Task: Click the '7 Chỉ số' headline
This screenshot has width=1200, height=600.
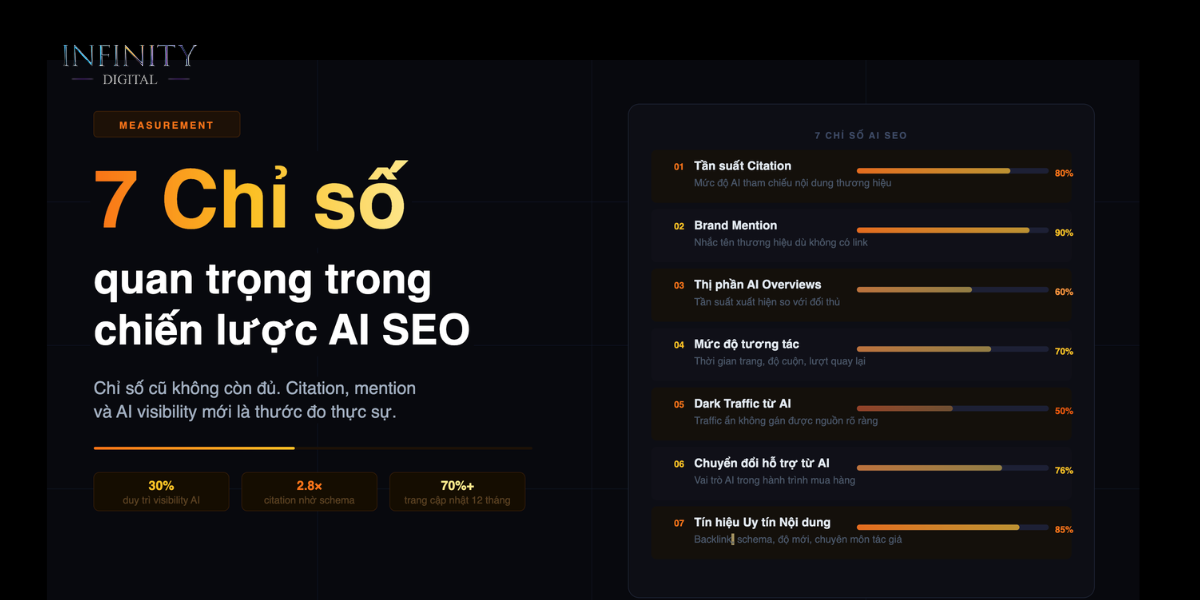Action: click(x=250, y=196)
